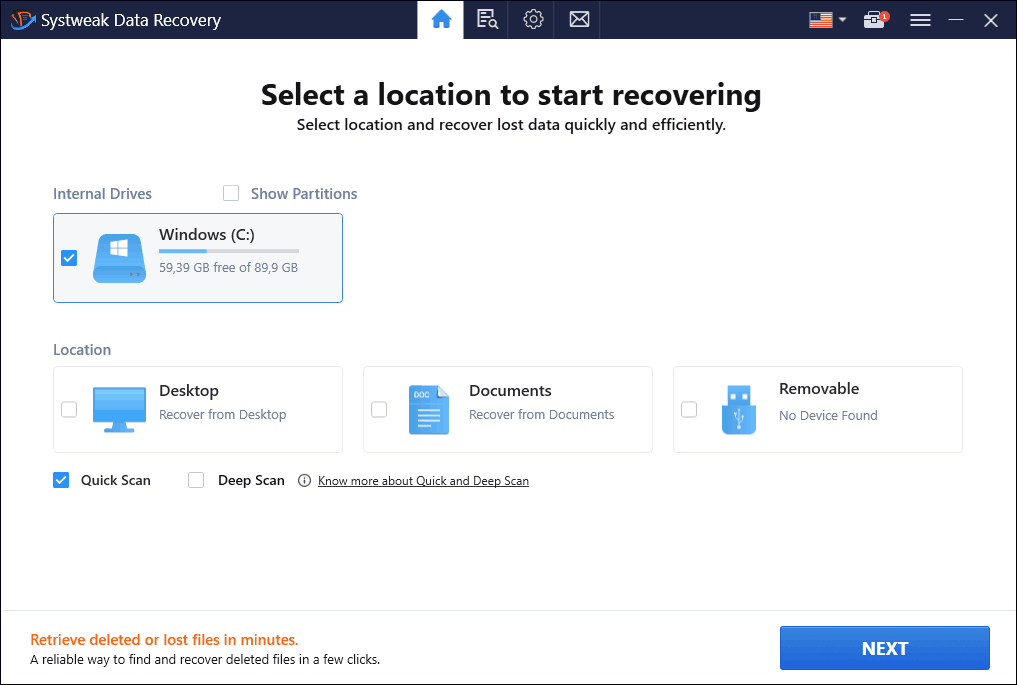The height and width of the screenshot is (685, 1017).
Task: Click the Systweak Data Recovery logo
Action: click(x=23, y=20)
